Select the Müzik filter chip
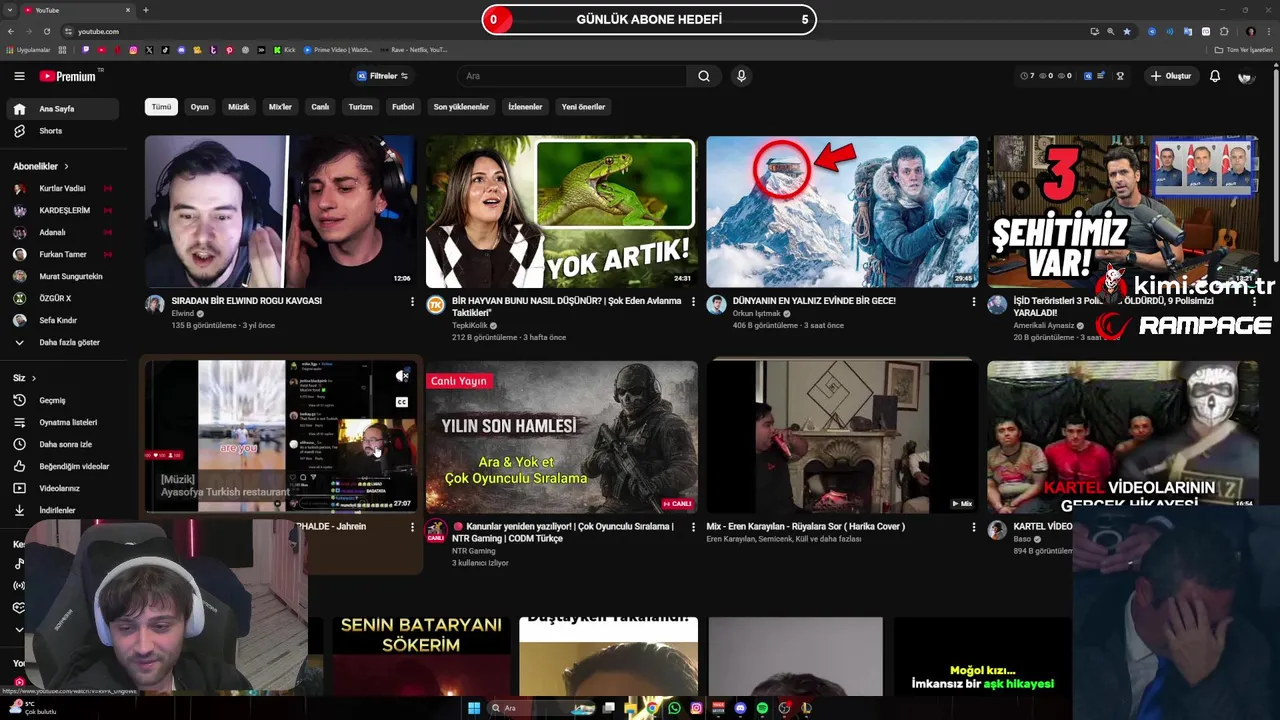 [x=239, y=107]
